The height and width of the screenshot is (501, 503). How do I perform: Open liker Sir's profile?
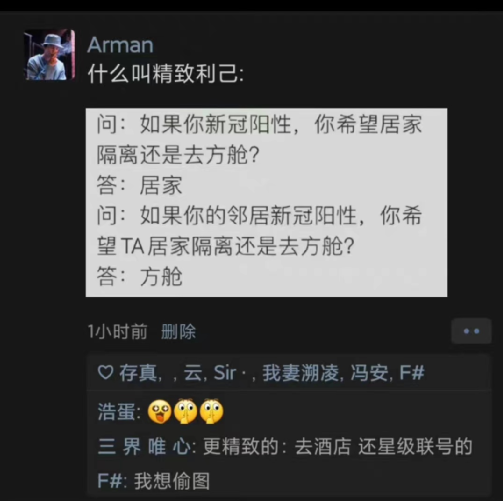225,373
